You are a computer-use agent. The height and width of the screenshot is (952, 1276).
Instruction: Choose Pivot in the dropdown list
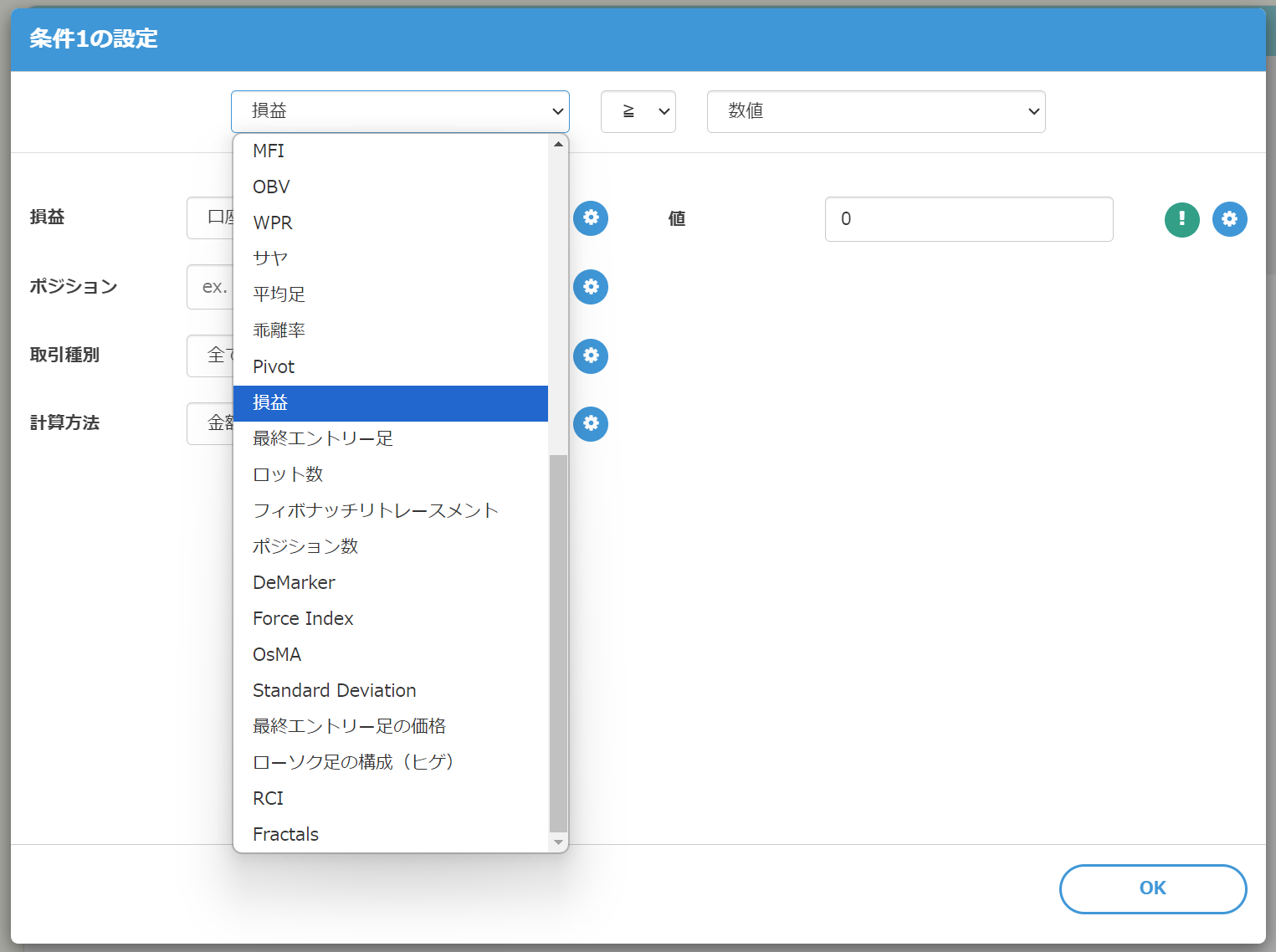(x=274, y=366)
